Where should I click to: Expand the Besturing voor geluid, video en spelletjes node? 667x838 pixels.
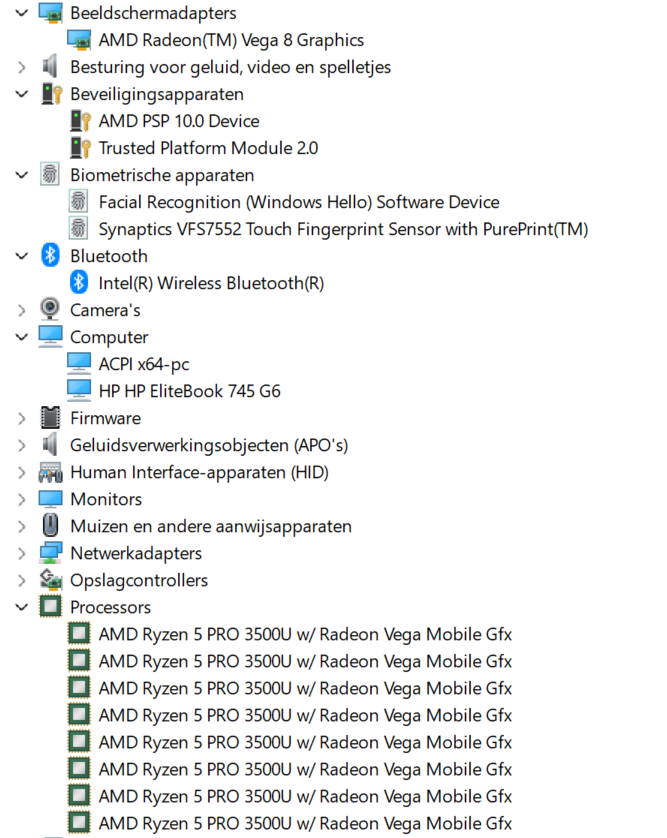22,67
